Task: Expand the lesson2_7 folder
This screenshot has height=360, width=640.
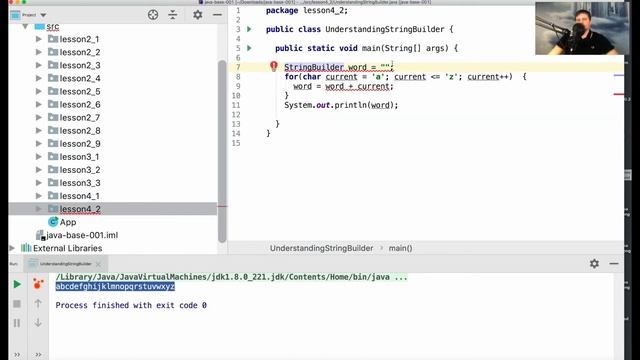Action: pyautogui.click(x=39, y=118)
